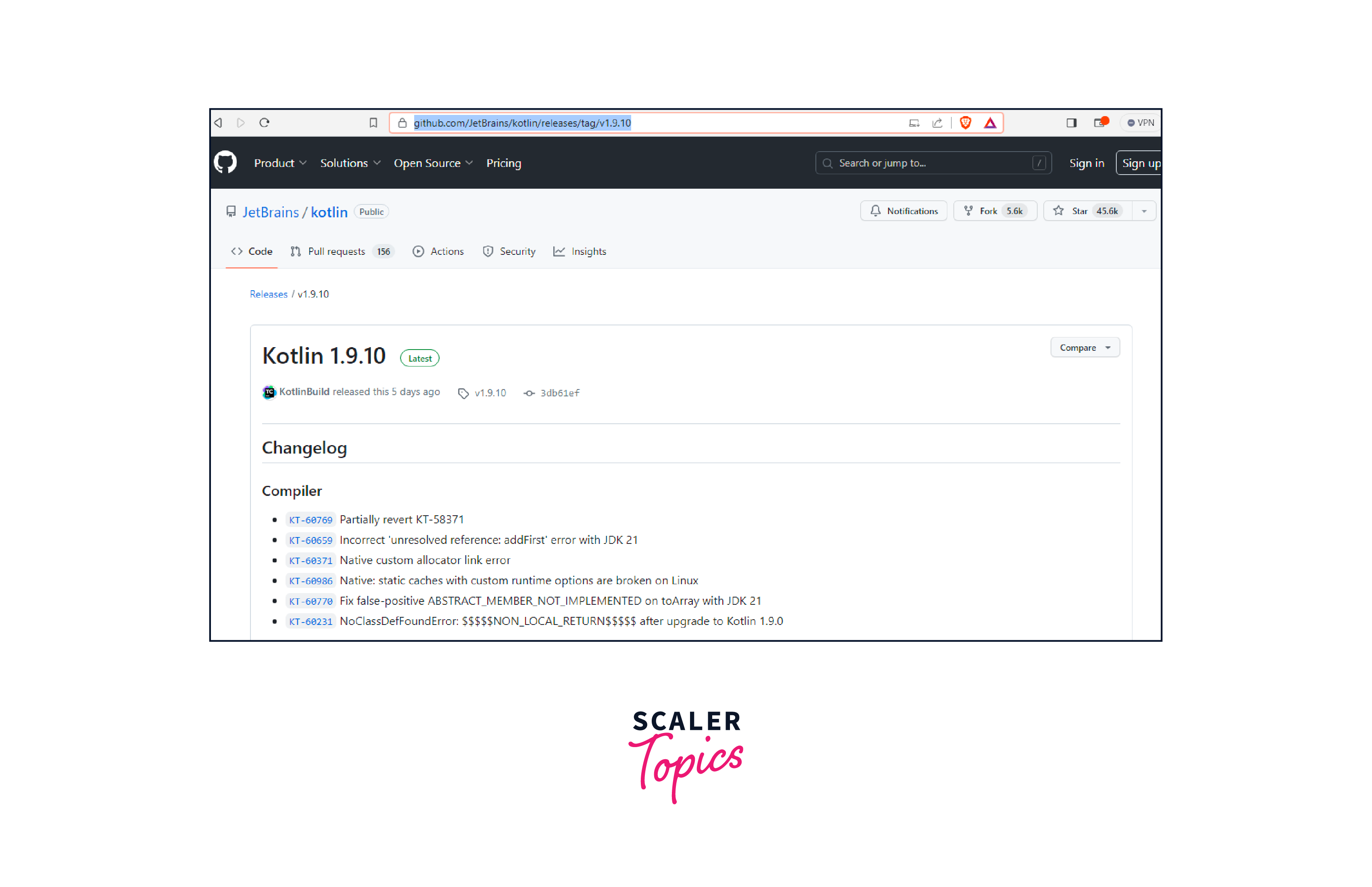The image size is (1372, 887).
Task: Click the Sign in link
Action: 1086,163
